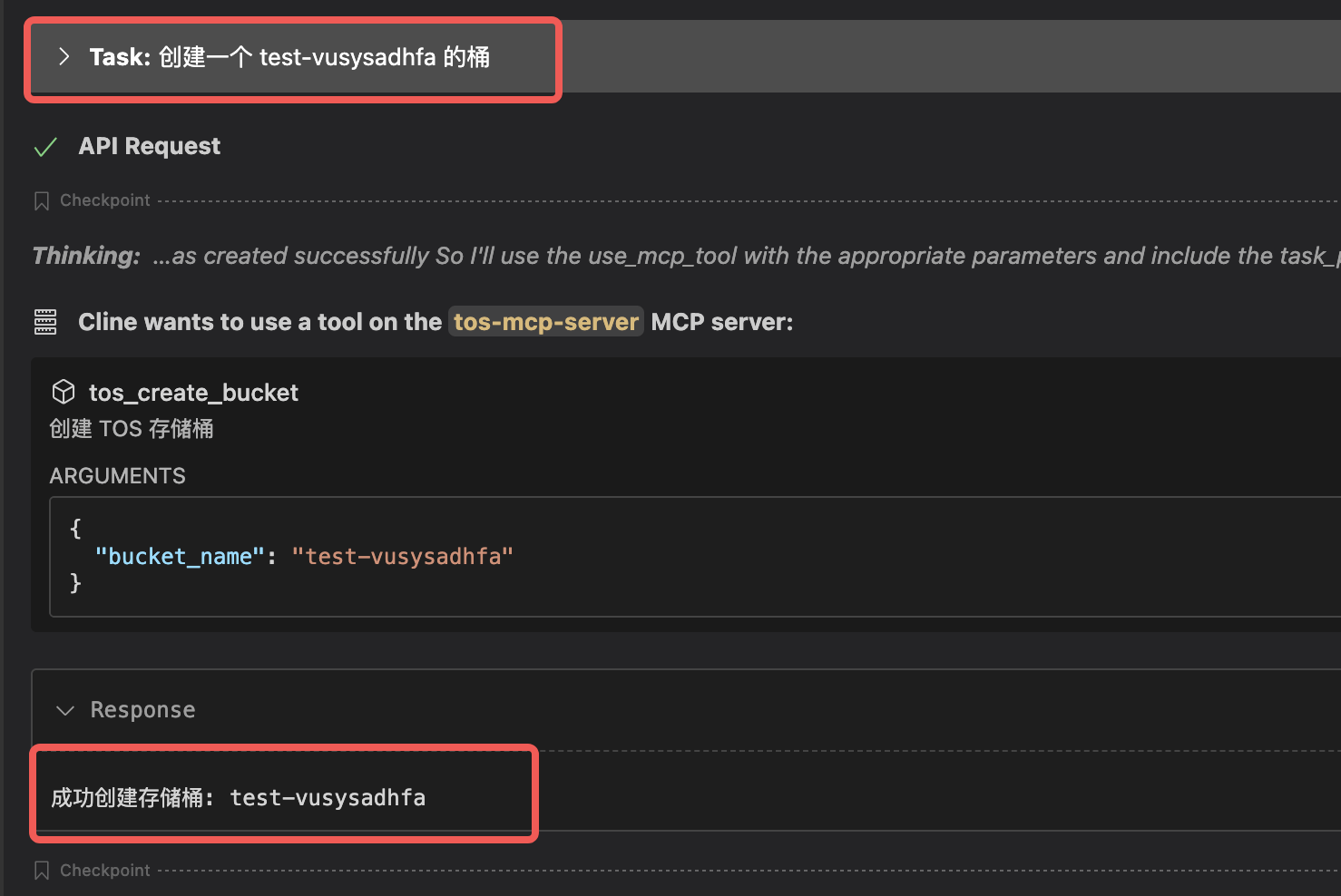
Task: Click the green checkmark beside API Request
Action: tap(45, 147)
